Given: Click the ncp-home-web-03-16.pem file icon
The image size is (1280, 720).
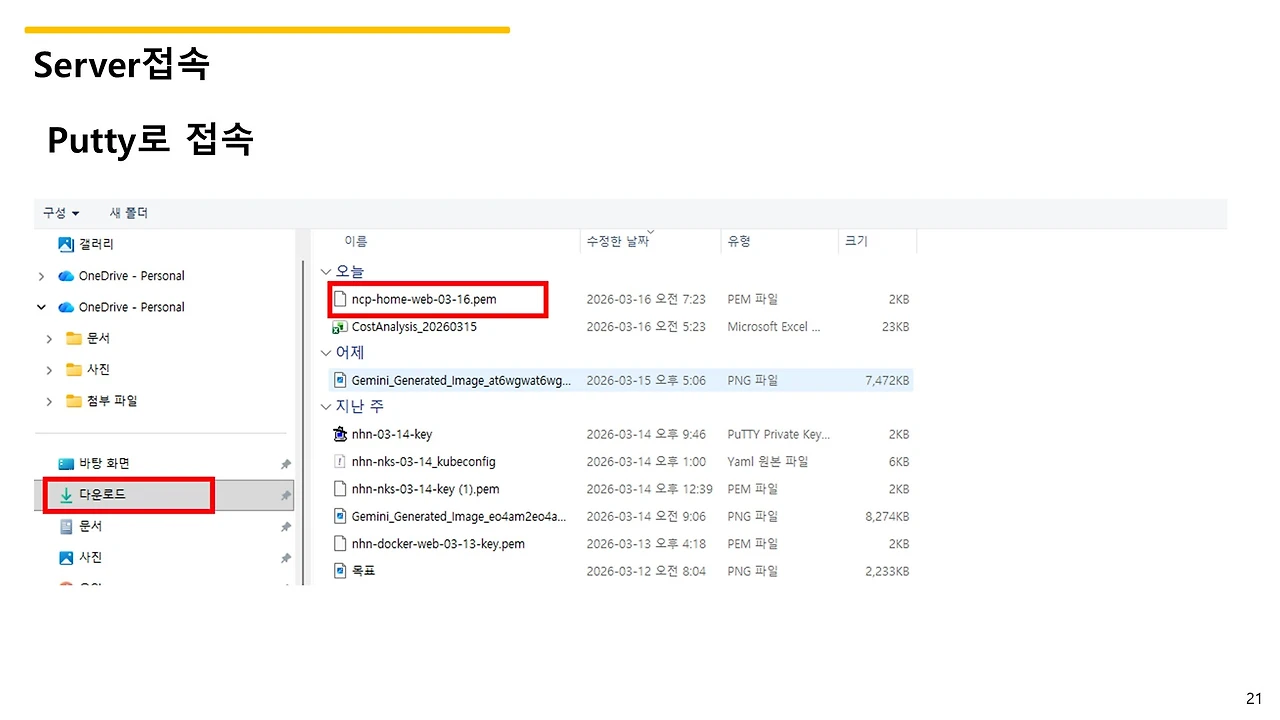Looking at the screenshot, I should pos(340,299).
